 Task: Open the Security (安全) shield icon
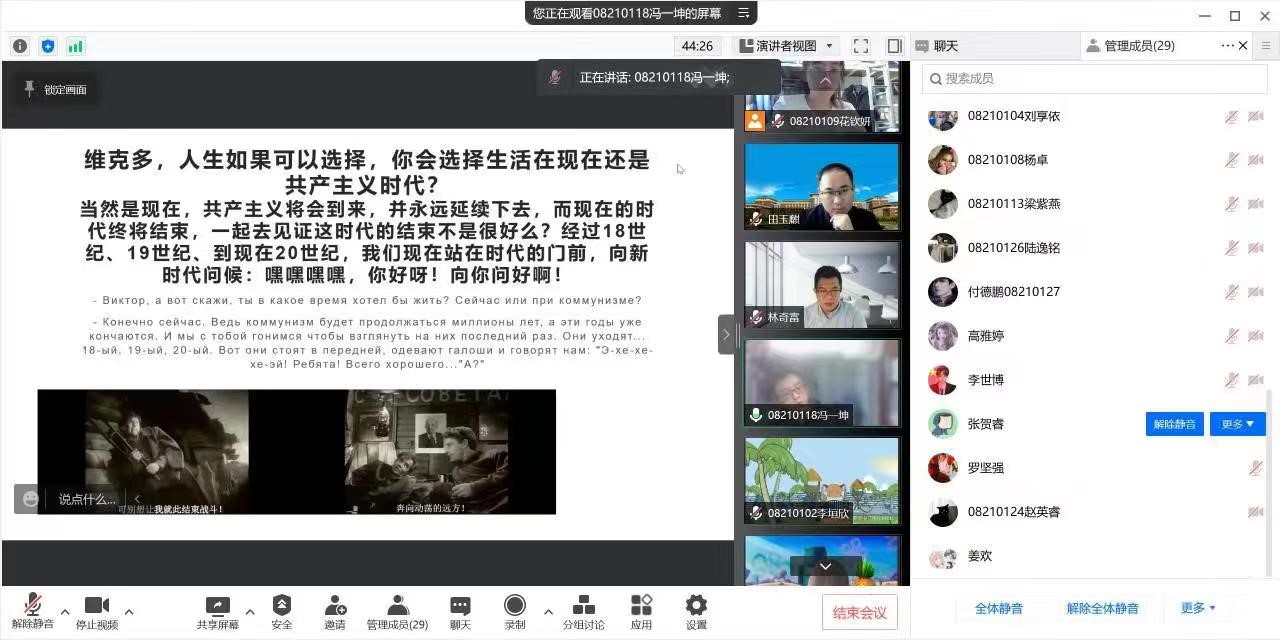pyautogui.click(x=282, y=606)
